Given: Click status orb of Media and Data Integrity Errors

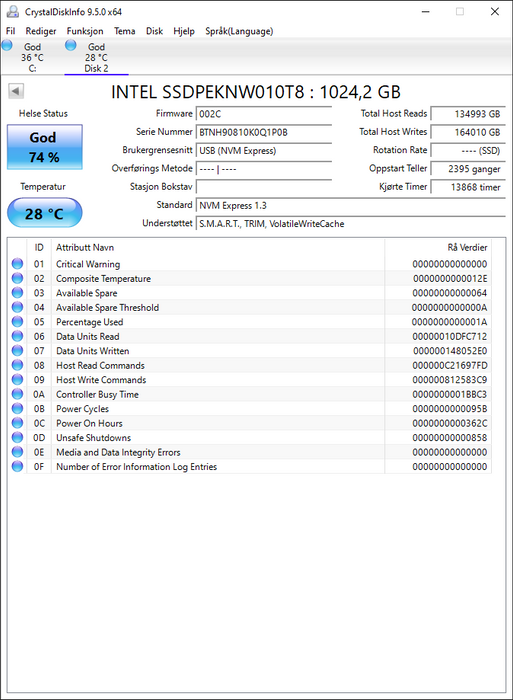Looking at the screenshot, I should click(17, 452).
